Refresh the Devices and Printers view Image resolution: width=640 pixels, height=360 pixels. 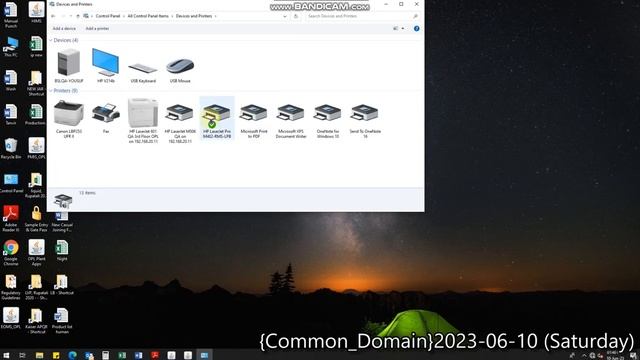[x=296, y=16]
